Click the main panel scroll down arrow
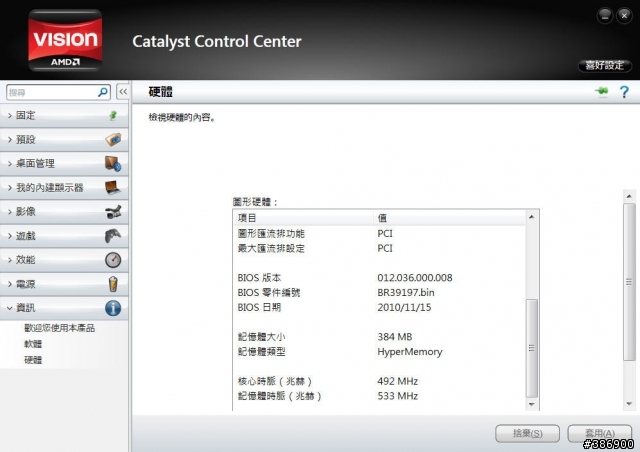Image resolution: width=640 pixels, height=452 pixels. point(629,404)
